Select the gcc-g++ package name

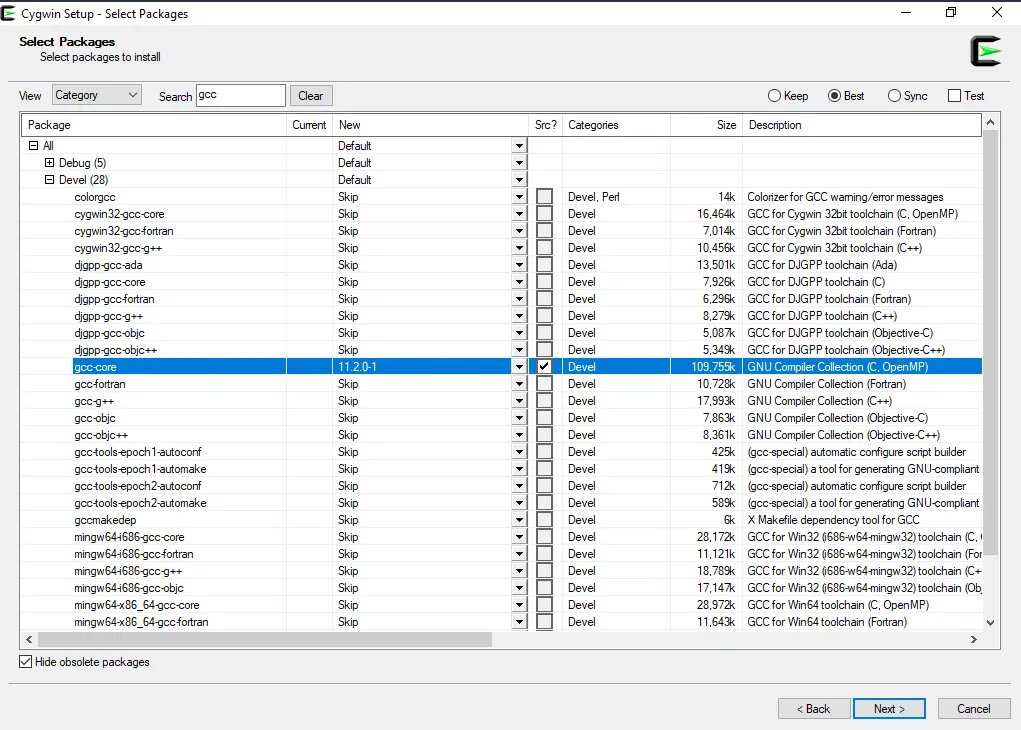point(94,401)
